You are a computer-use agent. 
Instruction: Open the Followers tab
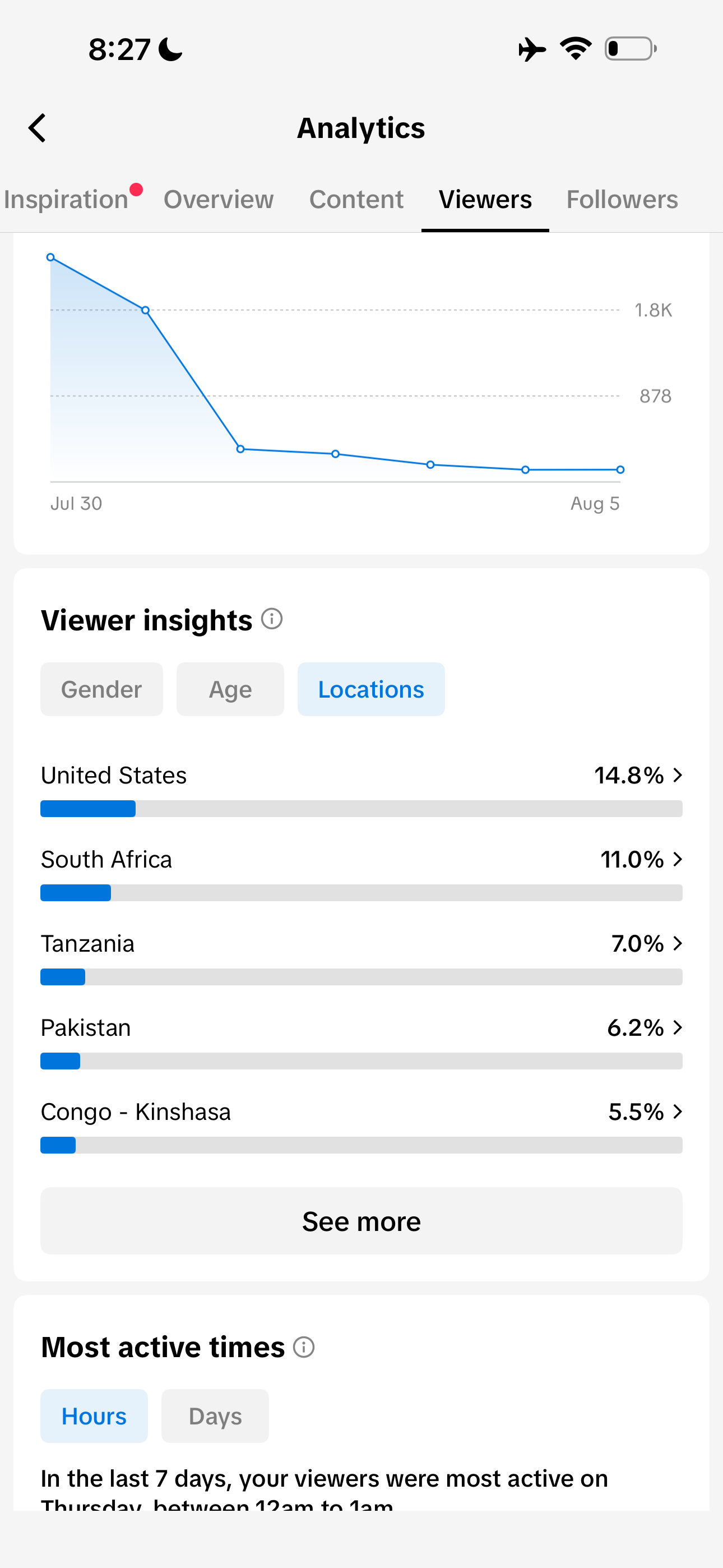[x=622, y=200]
